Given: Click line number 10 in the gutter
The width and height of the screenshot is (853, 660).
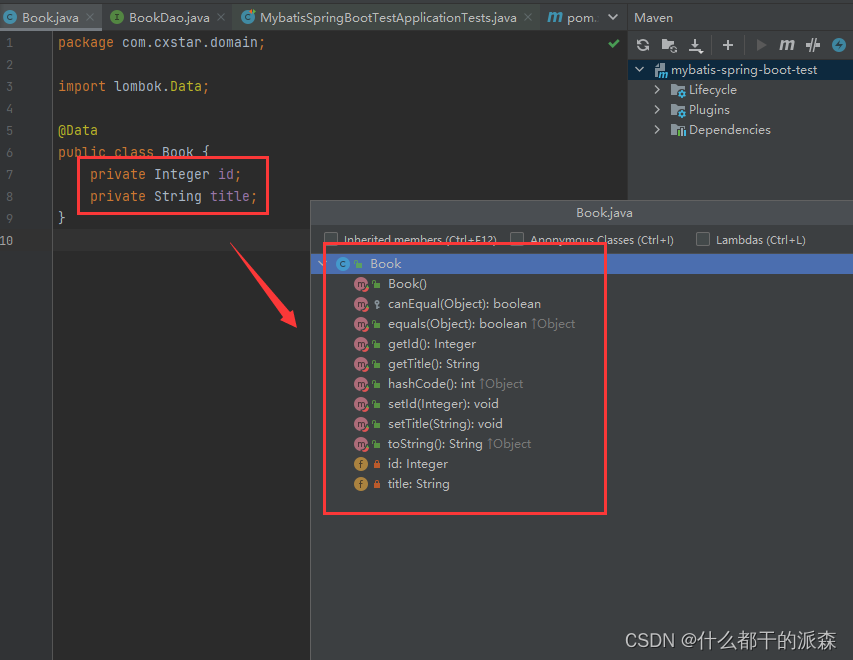Looking at the screenshot, I should (x=7, y=240).
